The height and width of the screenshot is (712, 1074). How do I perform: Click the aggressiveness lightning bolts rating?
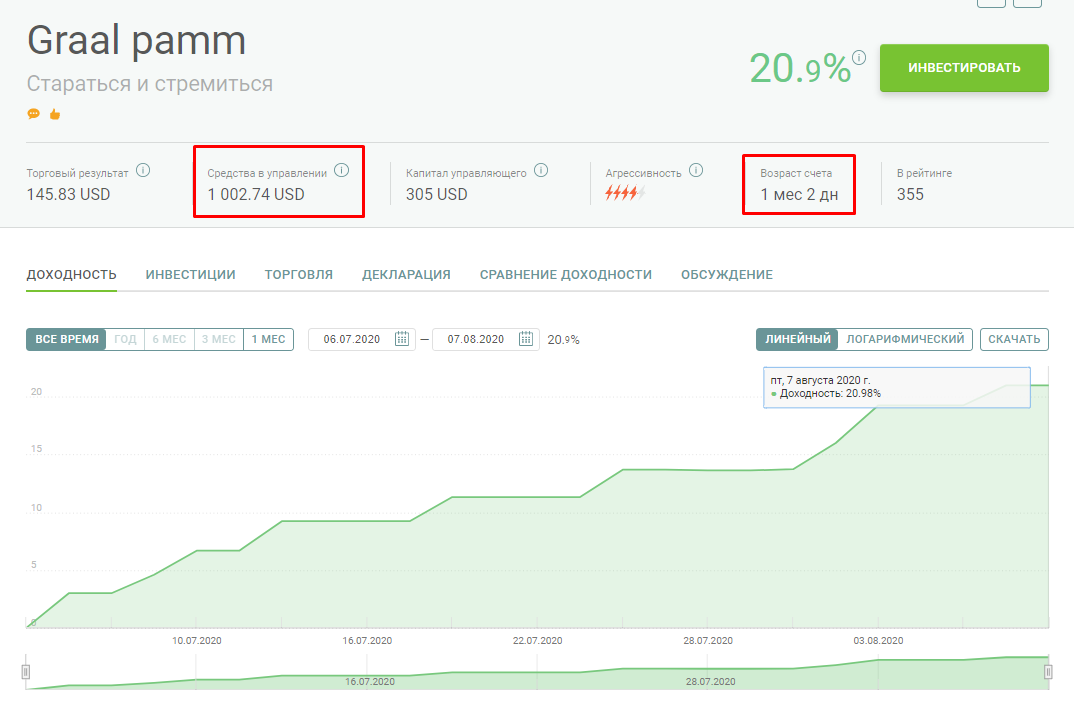625,193
